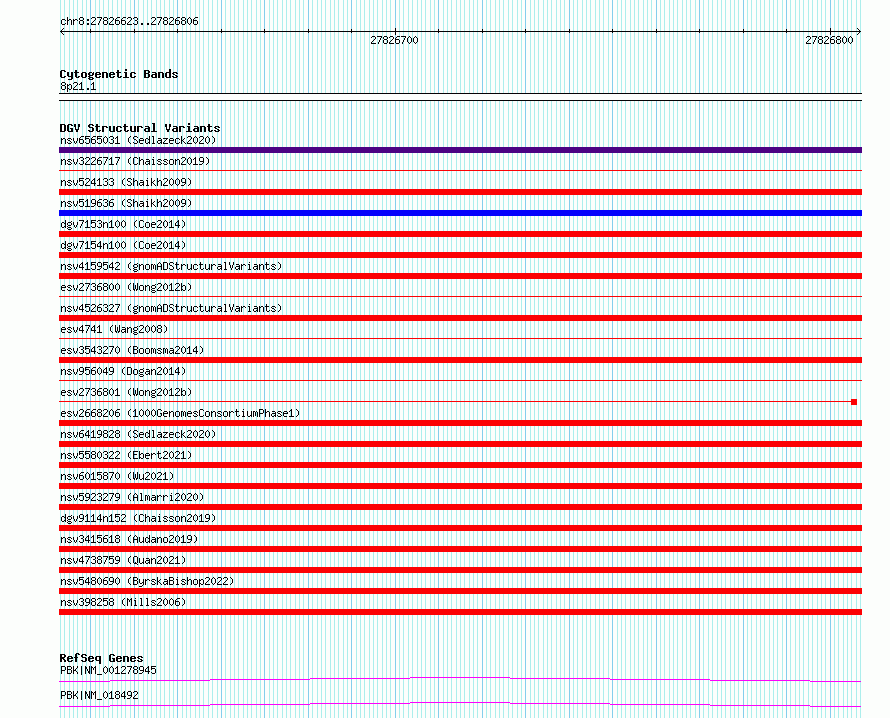The height and width of the screenshot is (718, 890).
Task: Open esv2668206 (1000GenomesConsortiumPhase1) entry
Action: click(x=180, y=413)
